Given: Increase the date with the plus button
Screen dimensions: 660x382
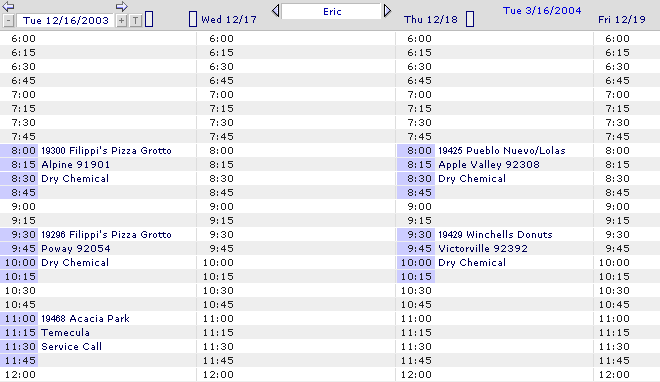Looking at the screenshot, I should click(121, 21).
